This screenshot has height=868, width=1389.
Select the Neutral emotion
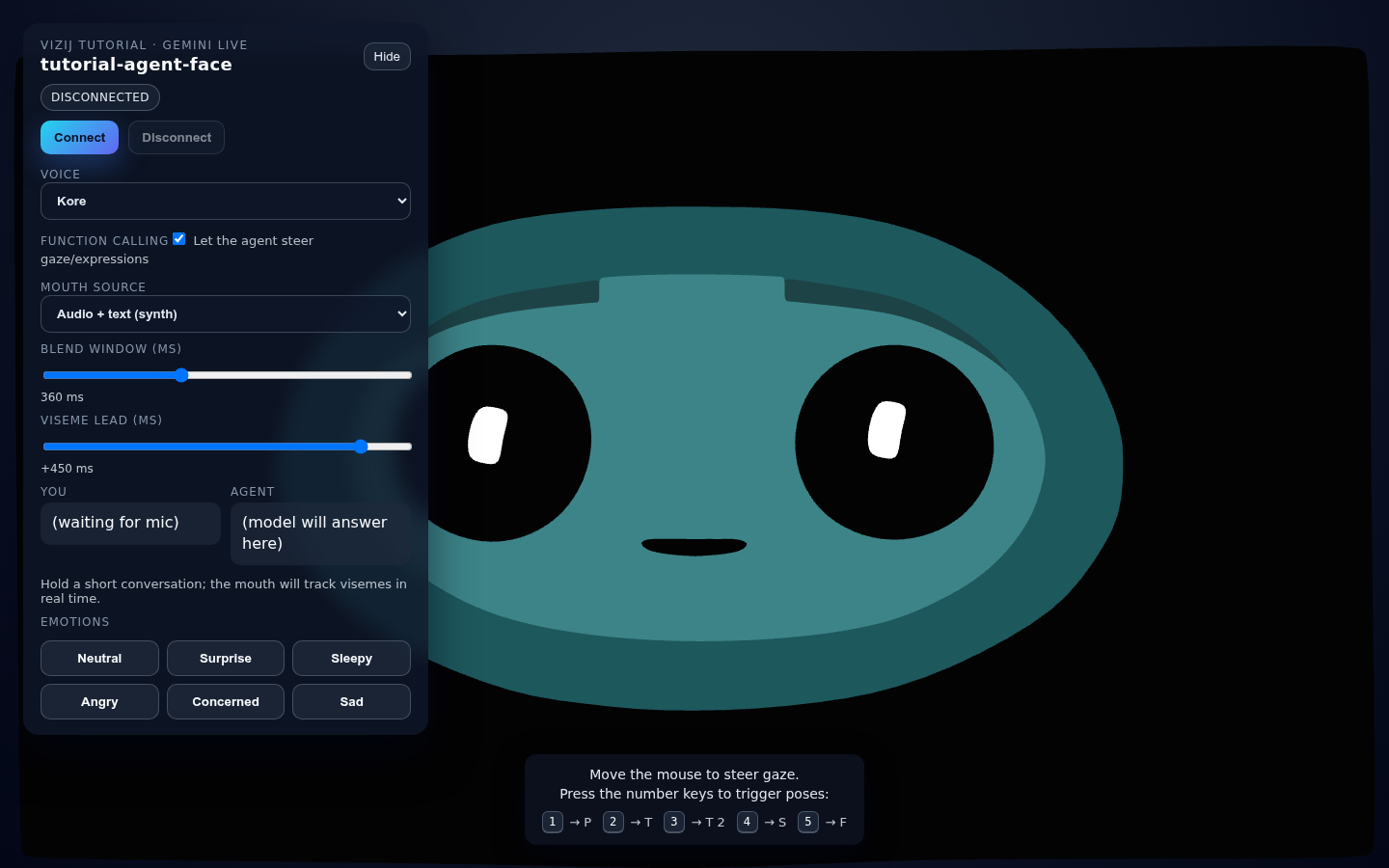click(99, 659)
